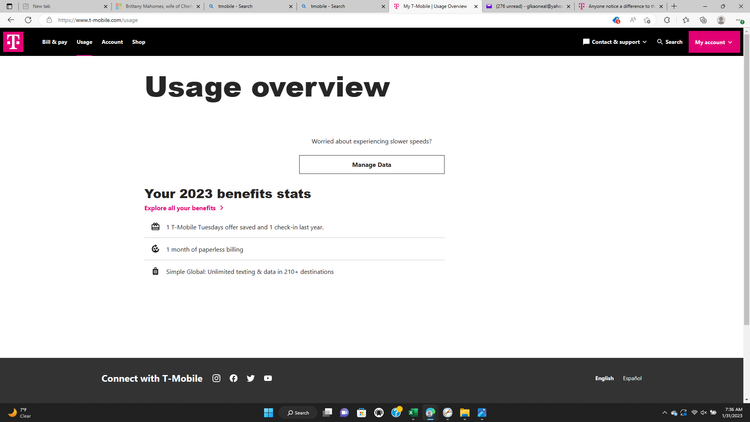Image resolution: width=750 pixels, height=422 pixels.
Task: Switch to the Brittany Mahomes tab
Action: [x=157, y=6]
